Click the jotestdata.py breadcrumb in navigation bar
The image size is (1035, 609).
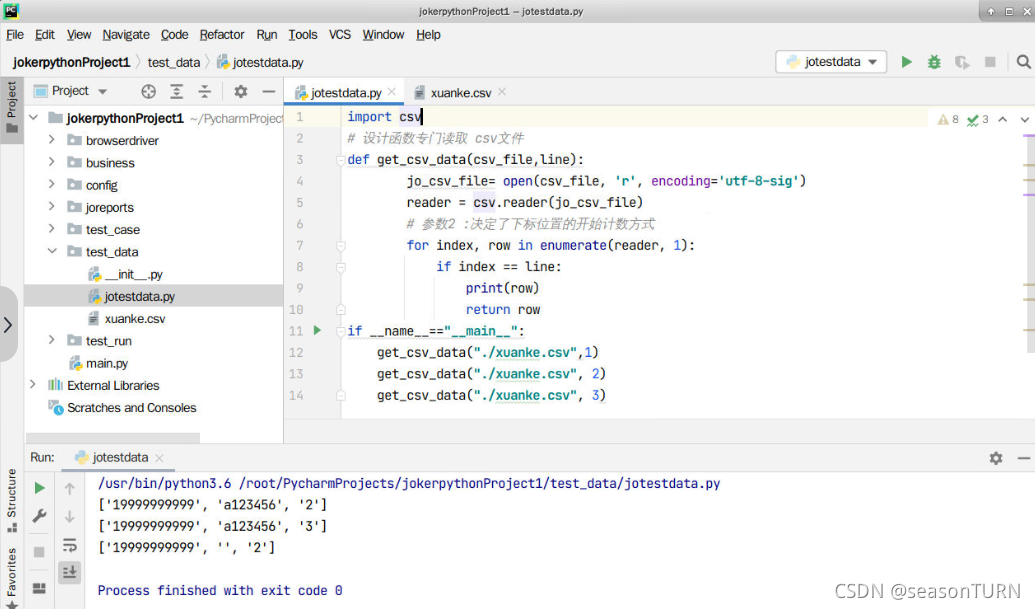pyautogui.click(x=260, y=63)
